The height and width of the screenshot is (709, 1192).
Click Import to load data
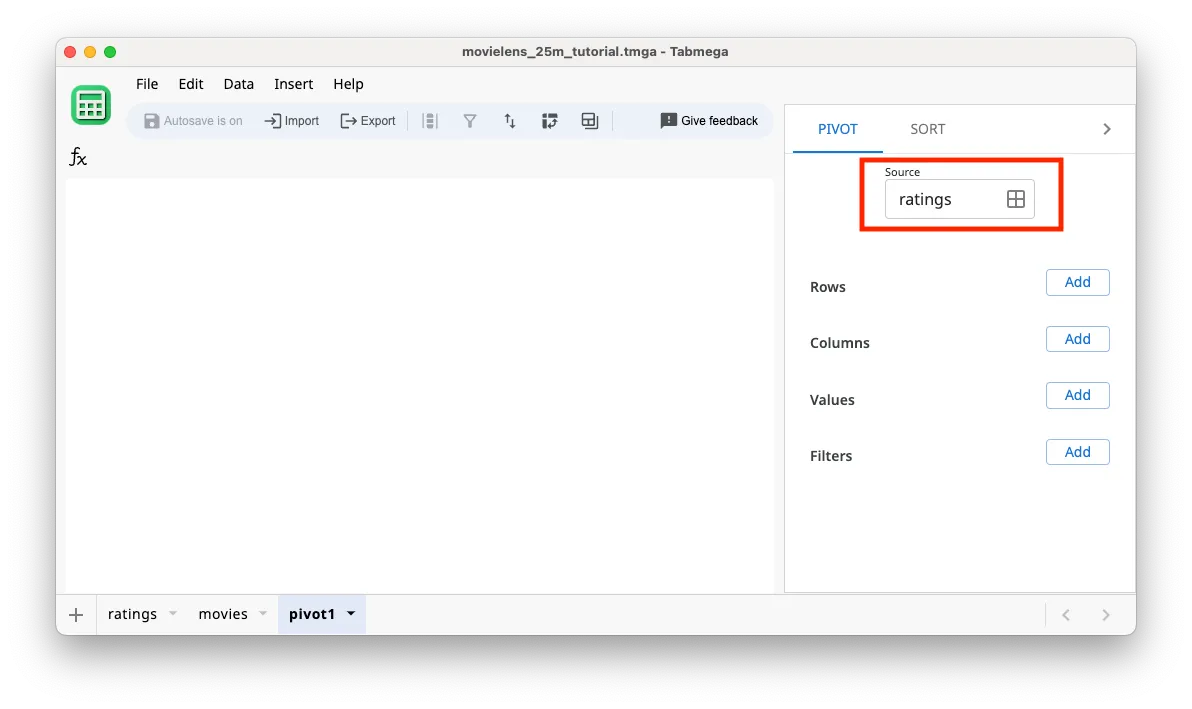click(x=291, y=120)
